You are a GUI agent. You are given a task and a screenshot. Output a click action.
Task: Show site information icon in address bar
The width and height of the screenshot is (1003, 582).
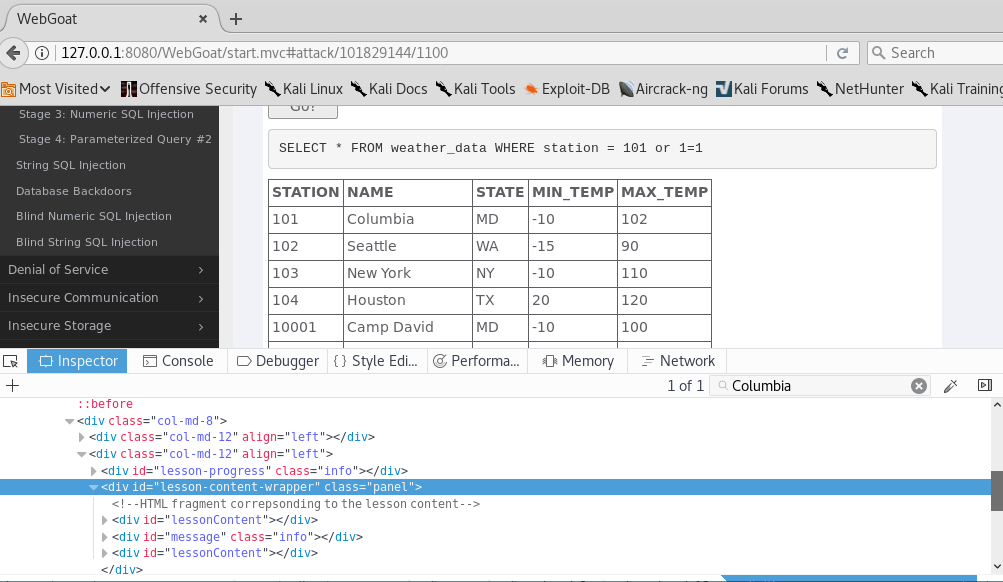pyautogui.click(x=42, y=53)
